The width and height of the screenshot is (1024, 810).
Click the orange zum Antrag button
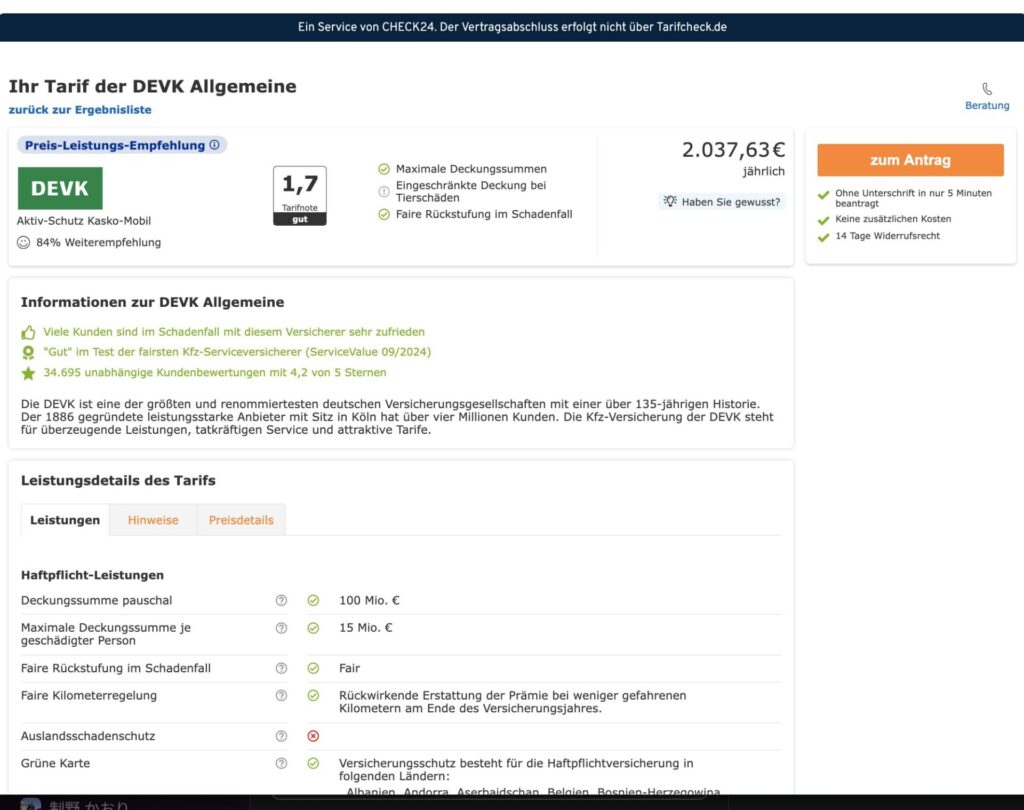point(910,160)
